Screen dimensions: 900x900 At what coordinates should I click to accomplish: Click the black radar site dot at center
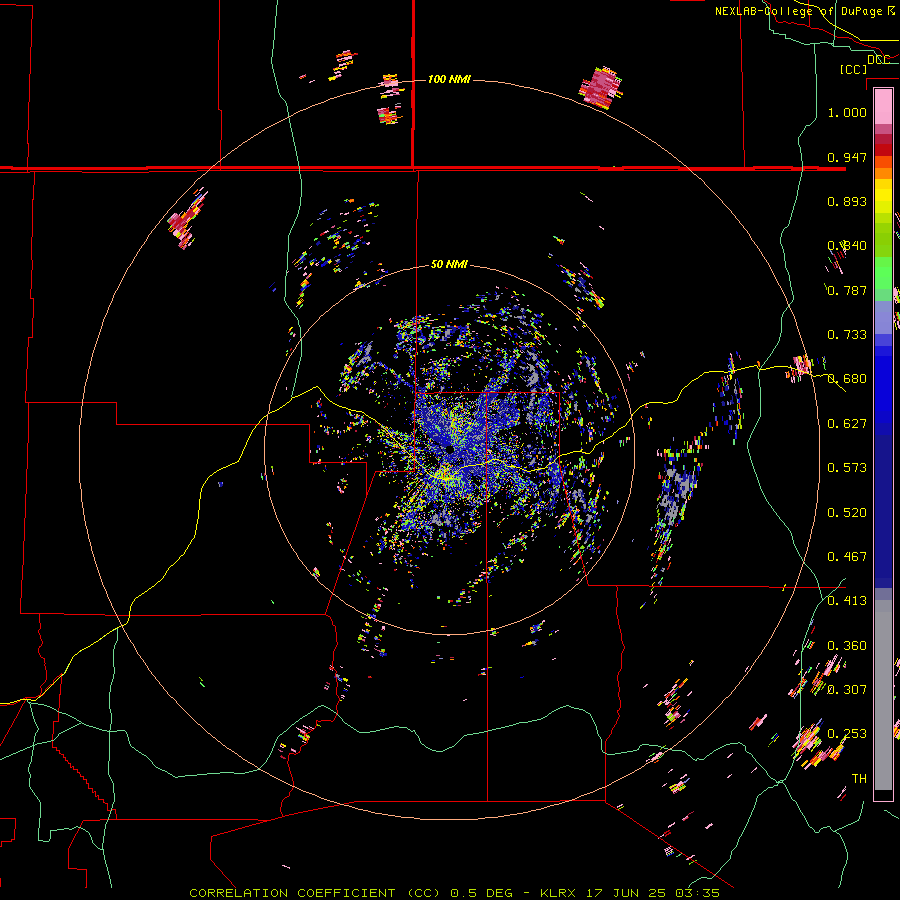click(449, 449)
